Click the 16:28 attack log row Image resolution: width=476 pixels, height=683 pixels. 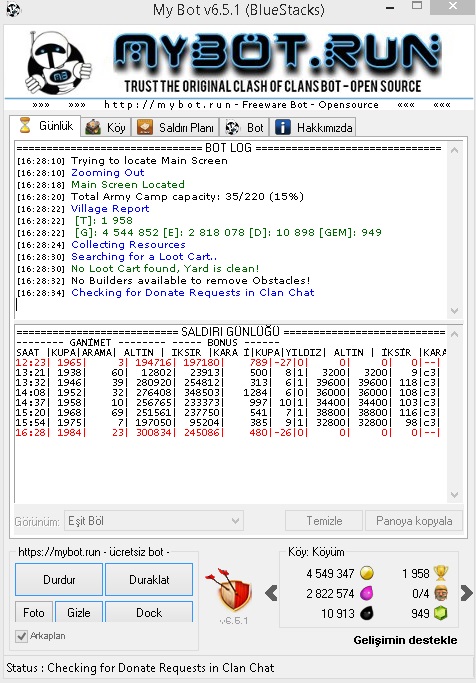point(228,433)
